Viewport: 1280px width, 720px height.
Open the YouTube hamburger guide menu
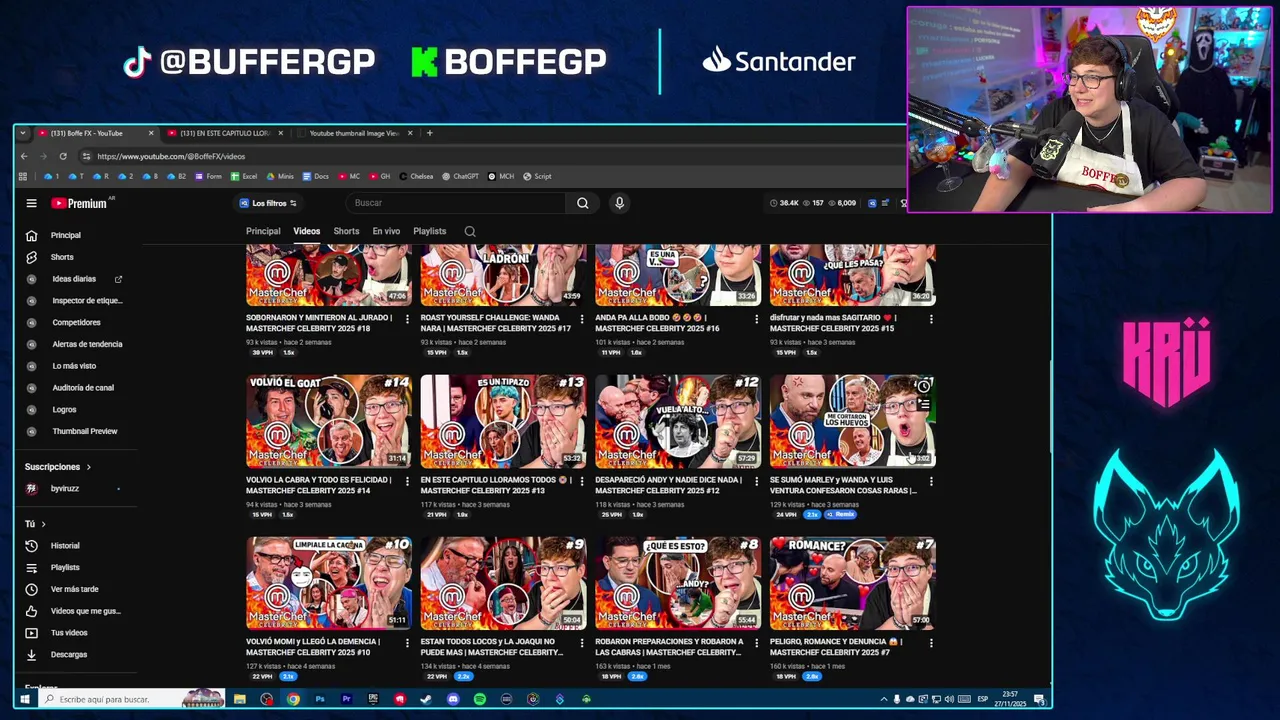(31, 203)
